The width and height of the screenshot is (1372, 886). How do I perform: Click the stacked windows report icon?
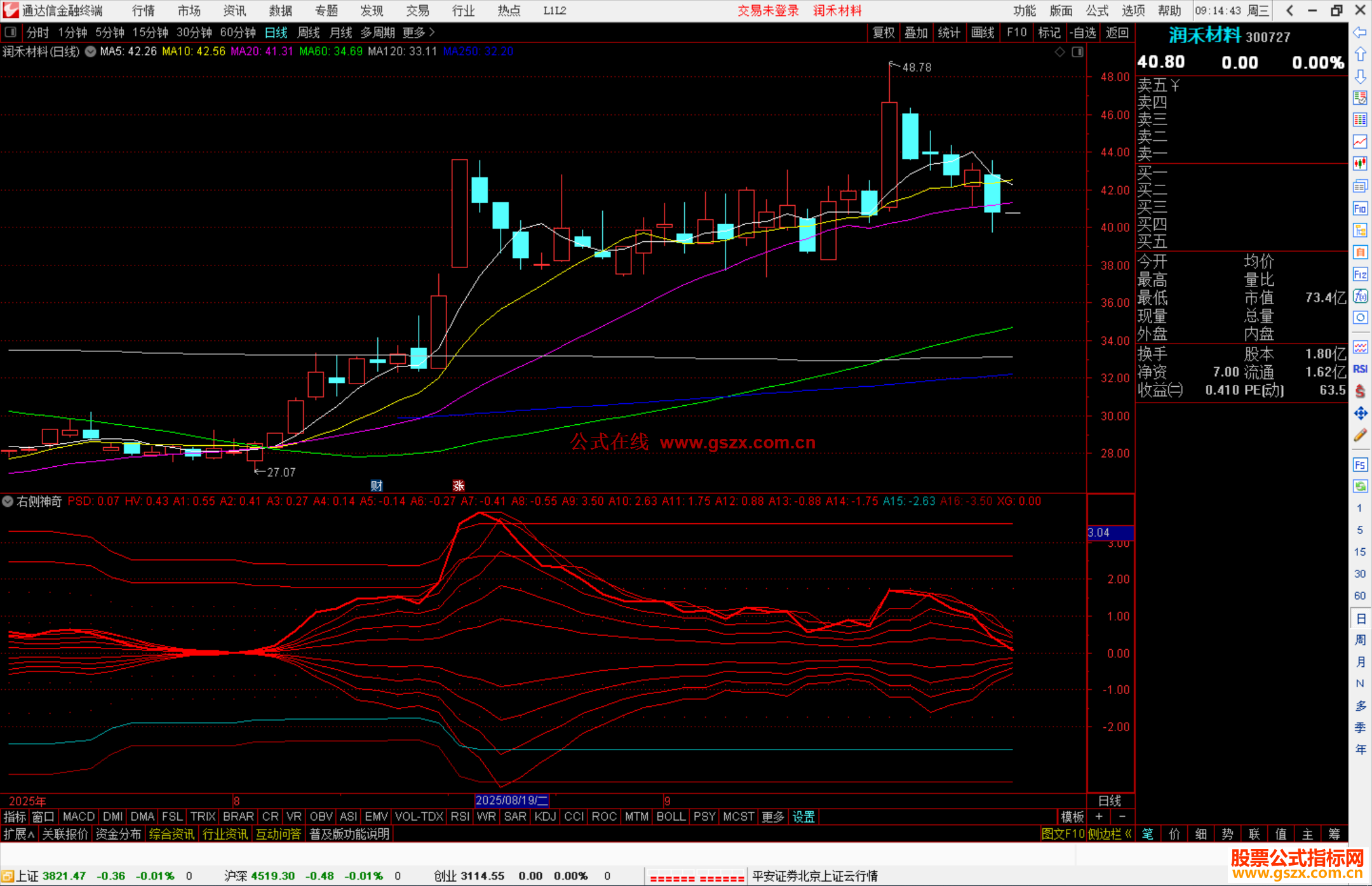click(x=1360, y=186)
